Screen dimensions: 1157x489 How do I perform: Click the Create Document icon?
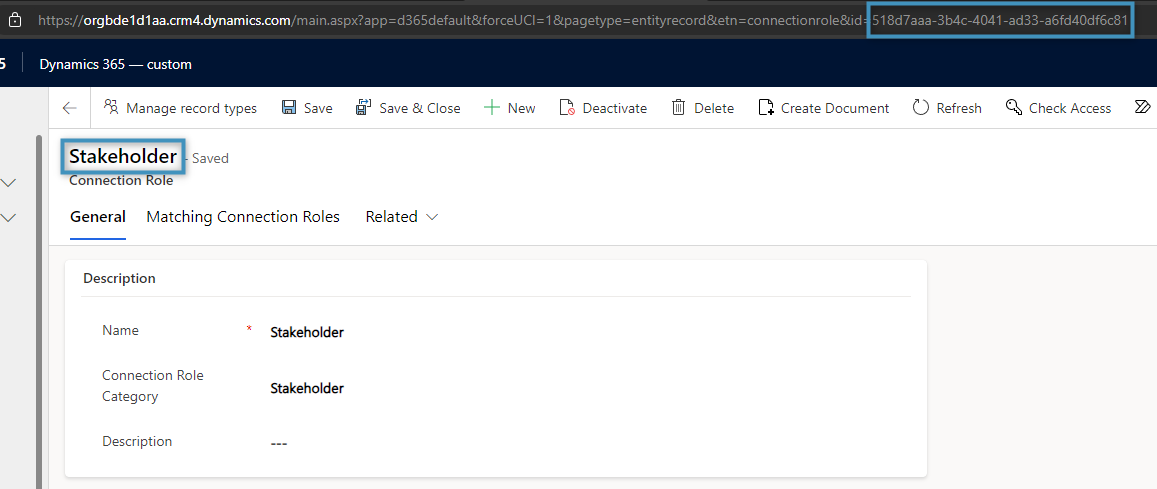766,108
